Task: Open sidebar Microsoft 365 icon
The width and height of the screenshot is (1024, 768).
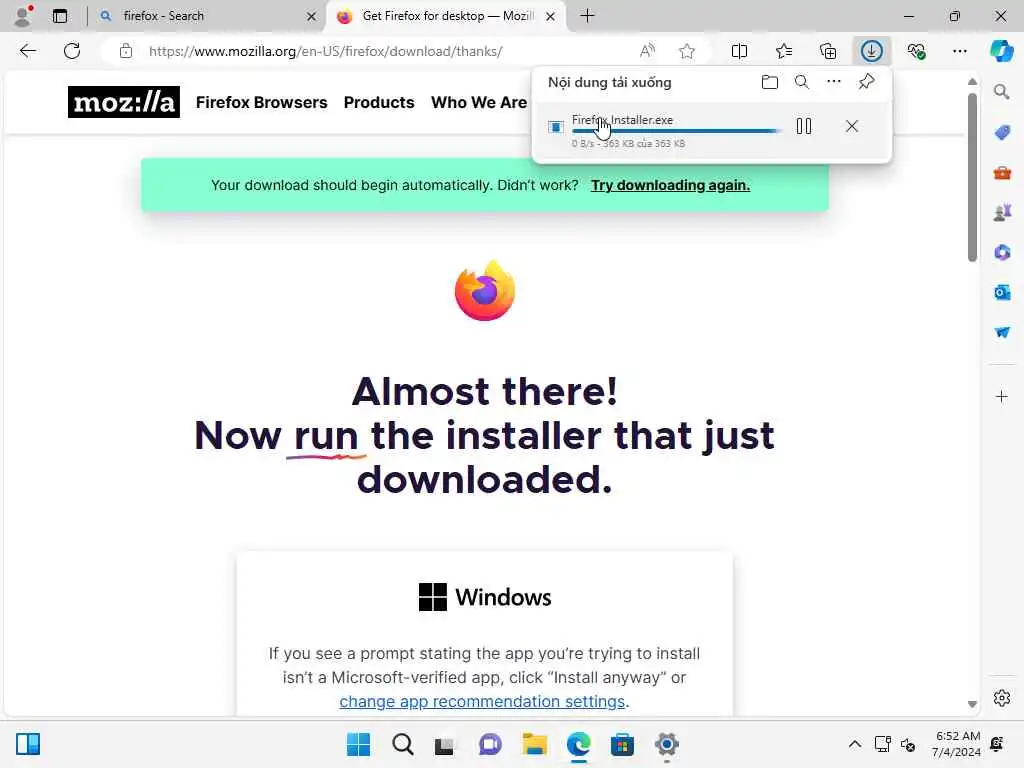Action: click(x=1002, y=252)
